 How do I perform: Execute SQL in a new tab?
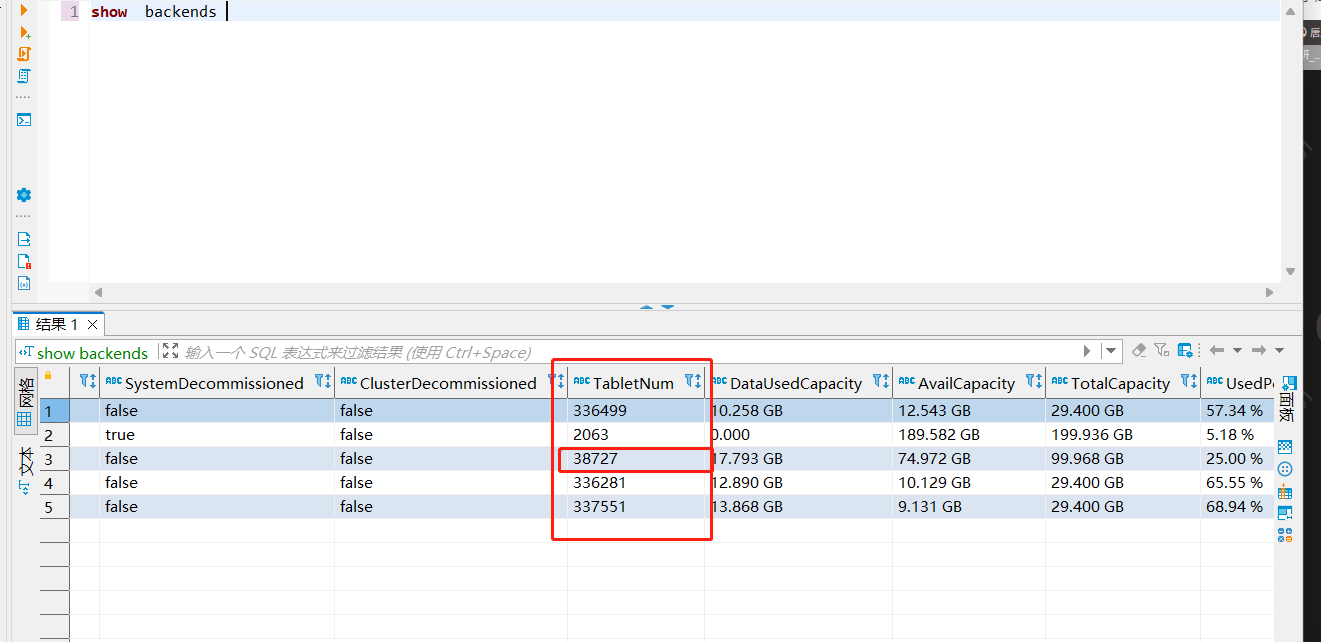pos(25,32)
